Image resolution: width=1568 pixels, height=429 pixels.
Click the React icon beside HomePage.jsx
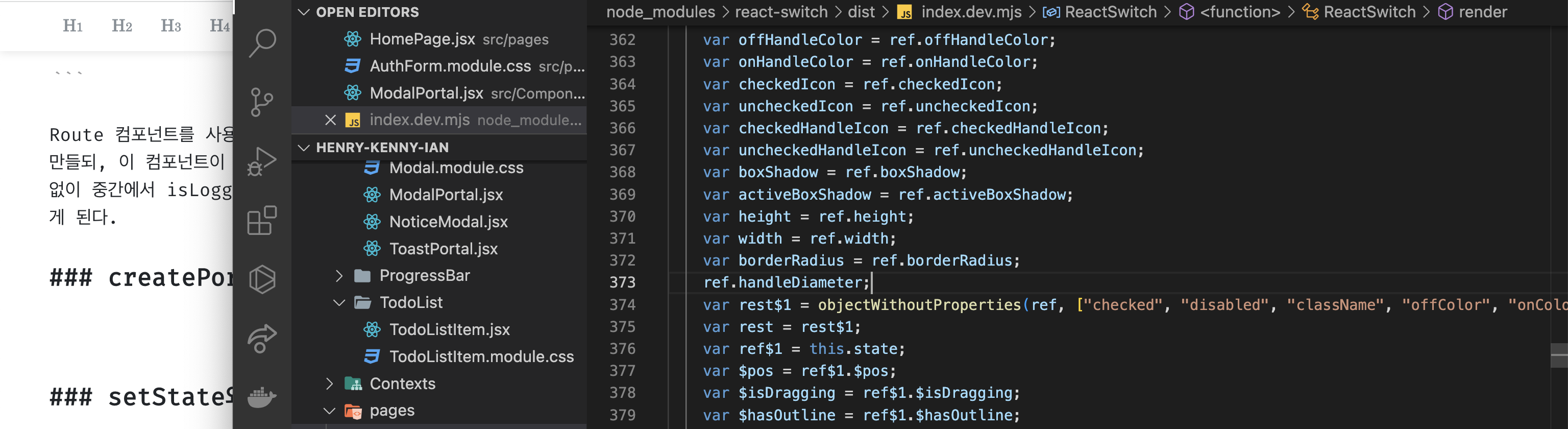352,39
